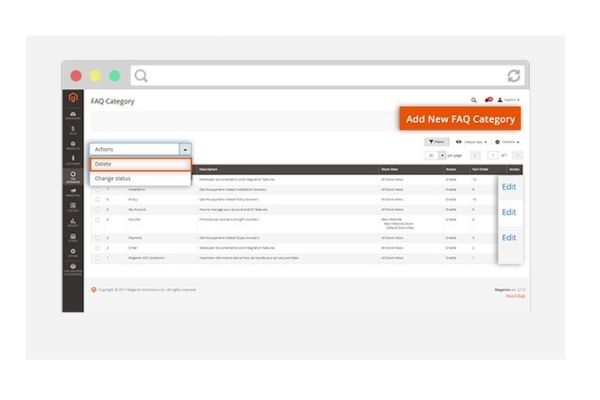Open the Filters button
Image resolution: width=600 pixels, height=400 pixels.
pyautogui.click(x=436, y=142)
